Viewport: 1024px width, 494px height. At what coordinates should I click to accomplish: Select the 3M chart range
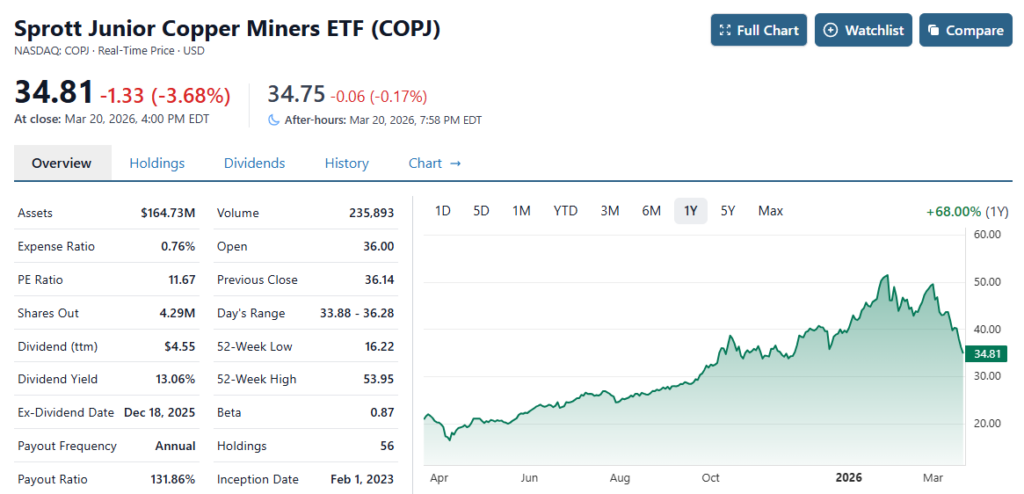coord(610,210)
